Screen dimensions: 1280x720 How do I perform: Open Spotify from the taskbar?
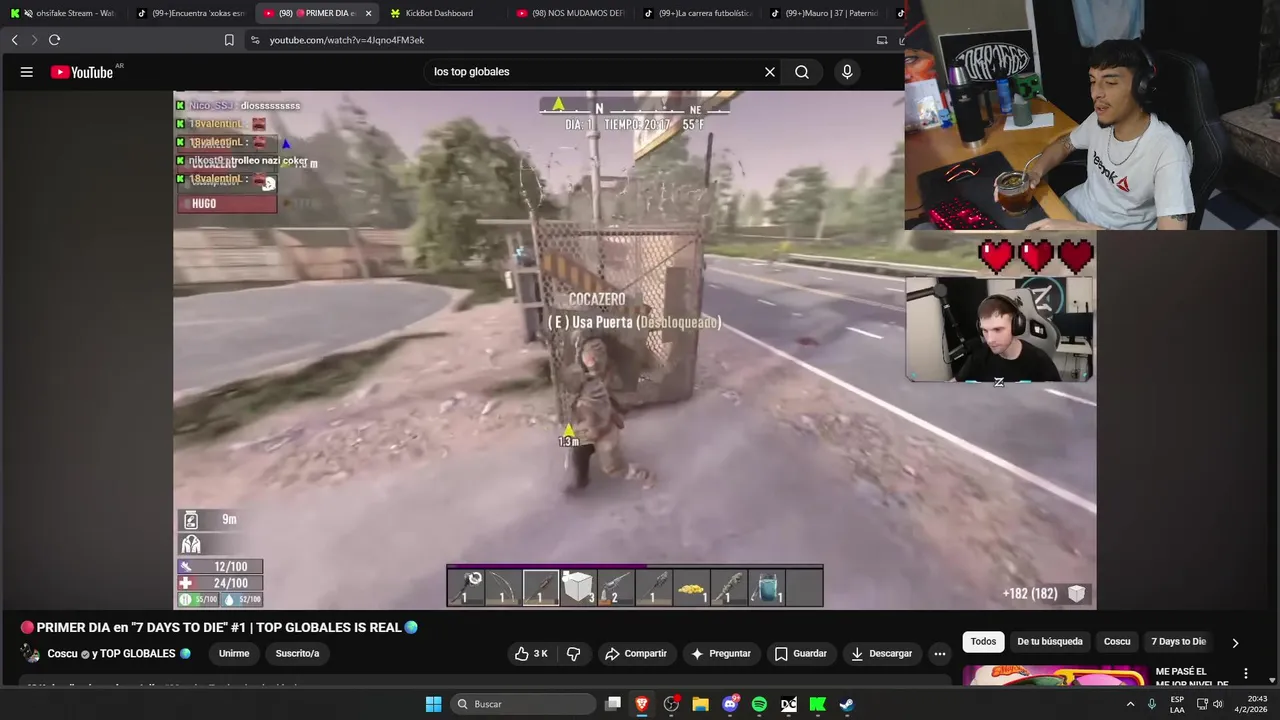(x=759, y=704)
